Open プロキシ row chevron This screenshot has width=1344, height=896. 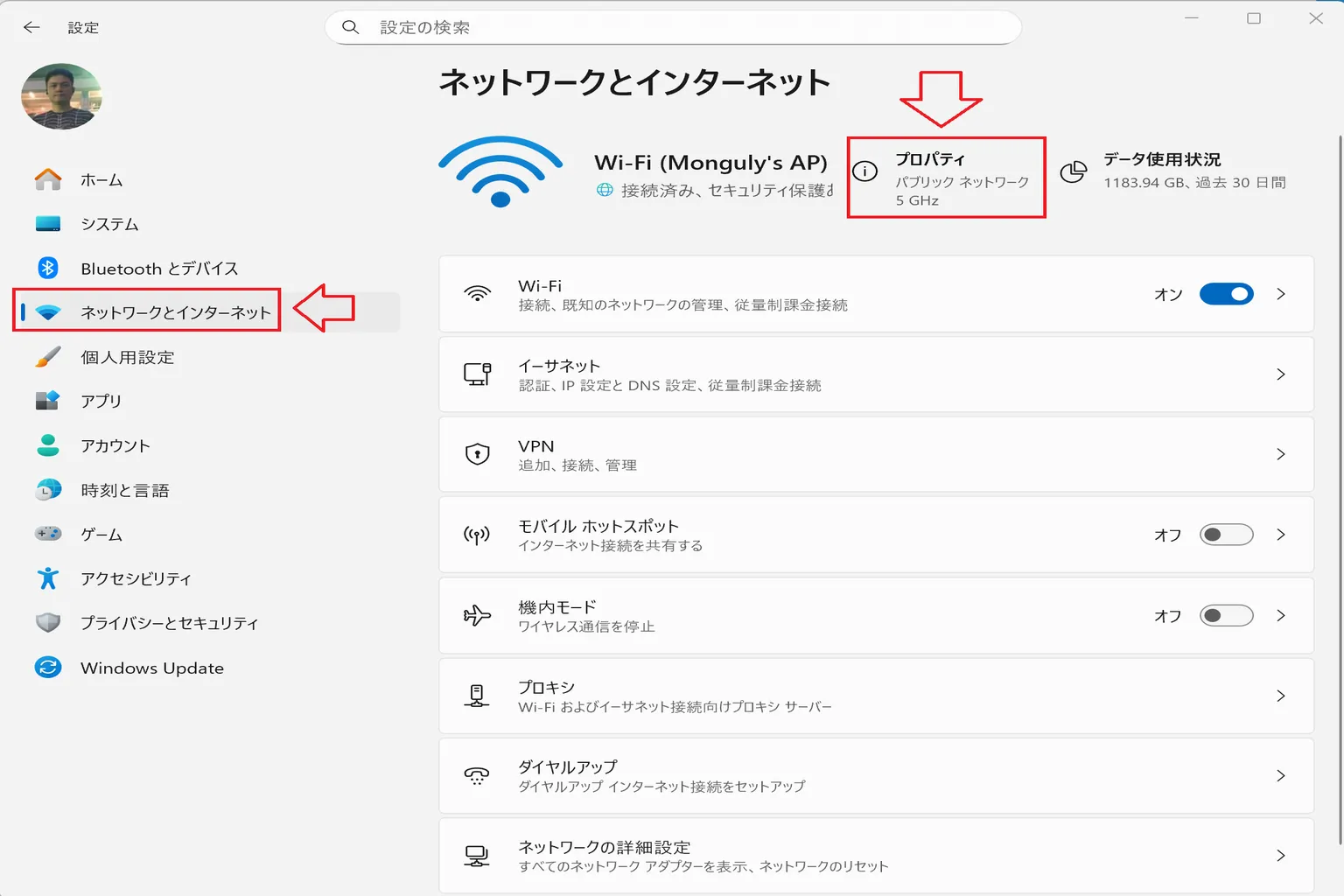tap(1281, 696)
